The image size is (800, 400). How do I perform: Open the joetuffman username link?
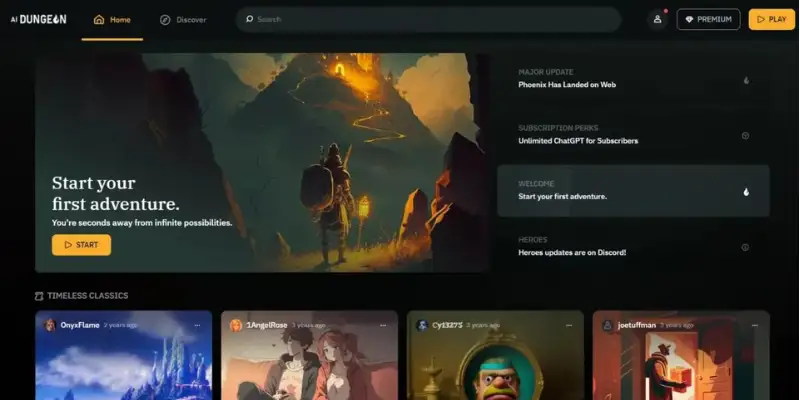[636, 325]
